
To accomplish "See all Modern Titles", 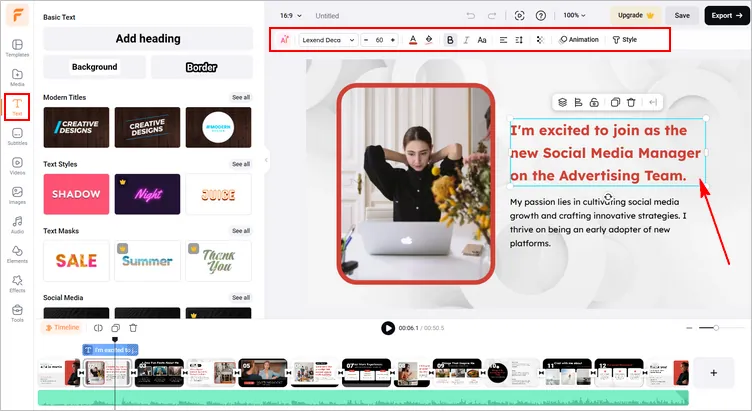I will [241, 97].
